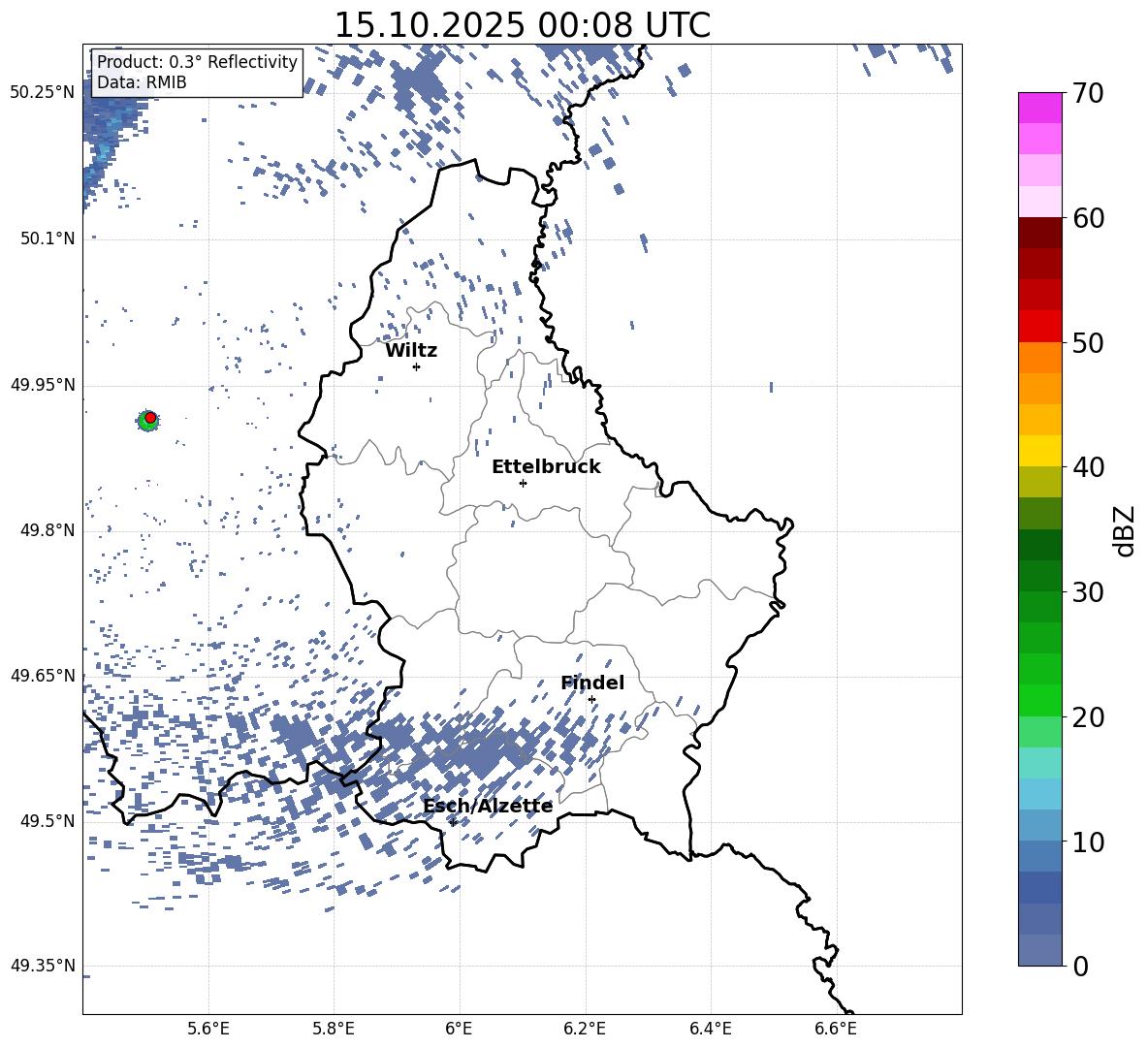Pick the bright red colorbar segment just above 50

point(1039,327)
